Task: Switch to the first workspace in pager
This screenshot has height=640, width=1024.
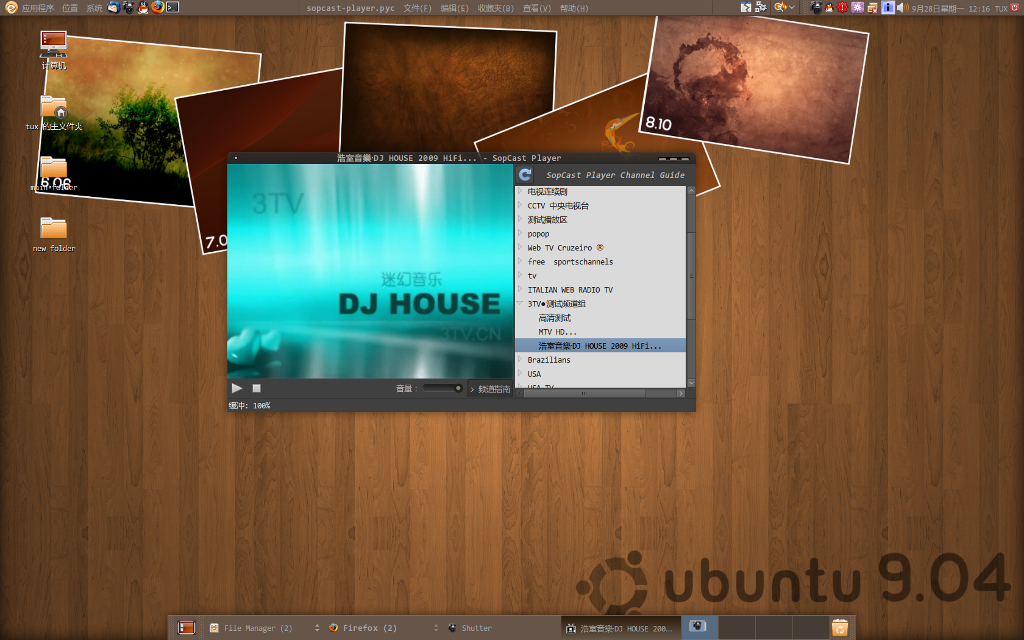Action: click(x=699, y=627)
